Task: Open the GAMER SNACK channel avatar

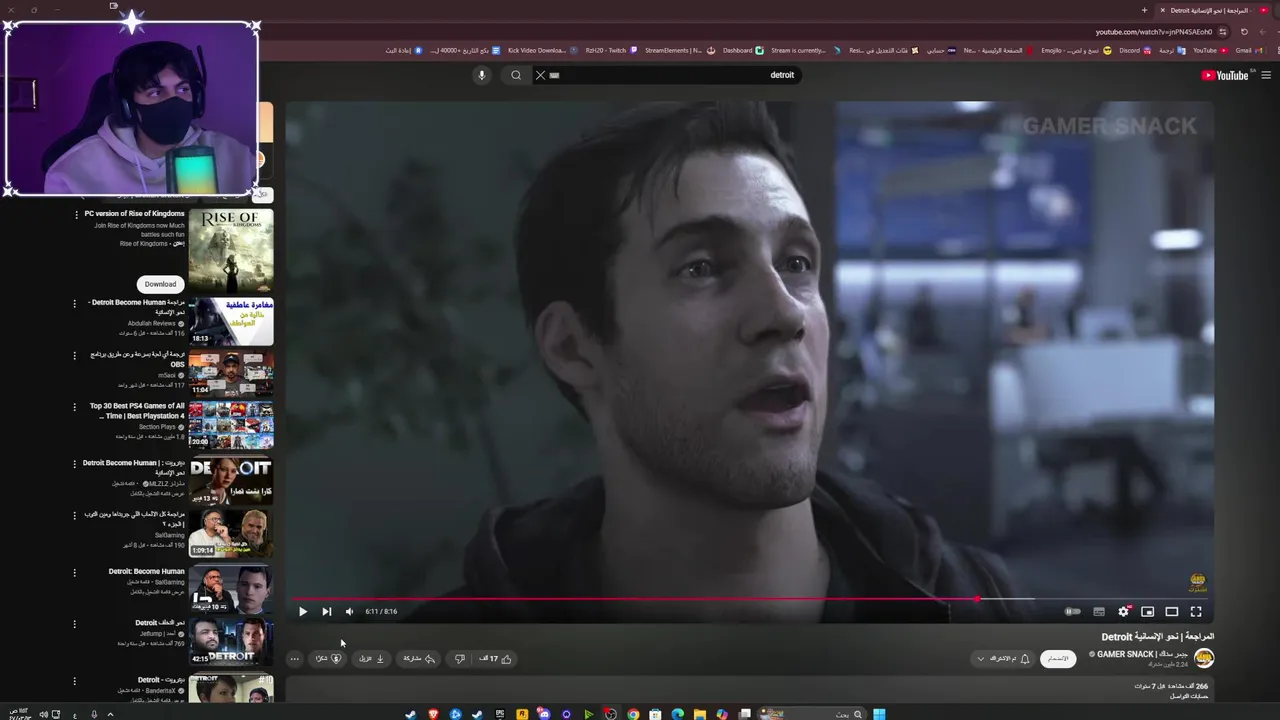Action: click(x=1204, y=657)
